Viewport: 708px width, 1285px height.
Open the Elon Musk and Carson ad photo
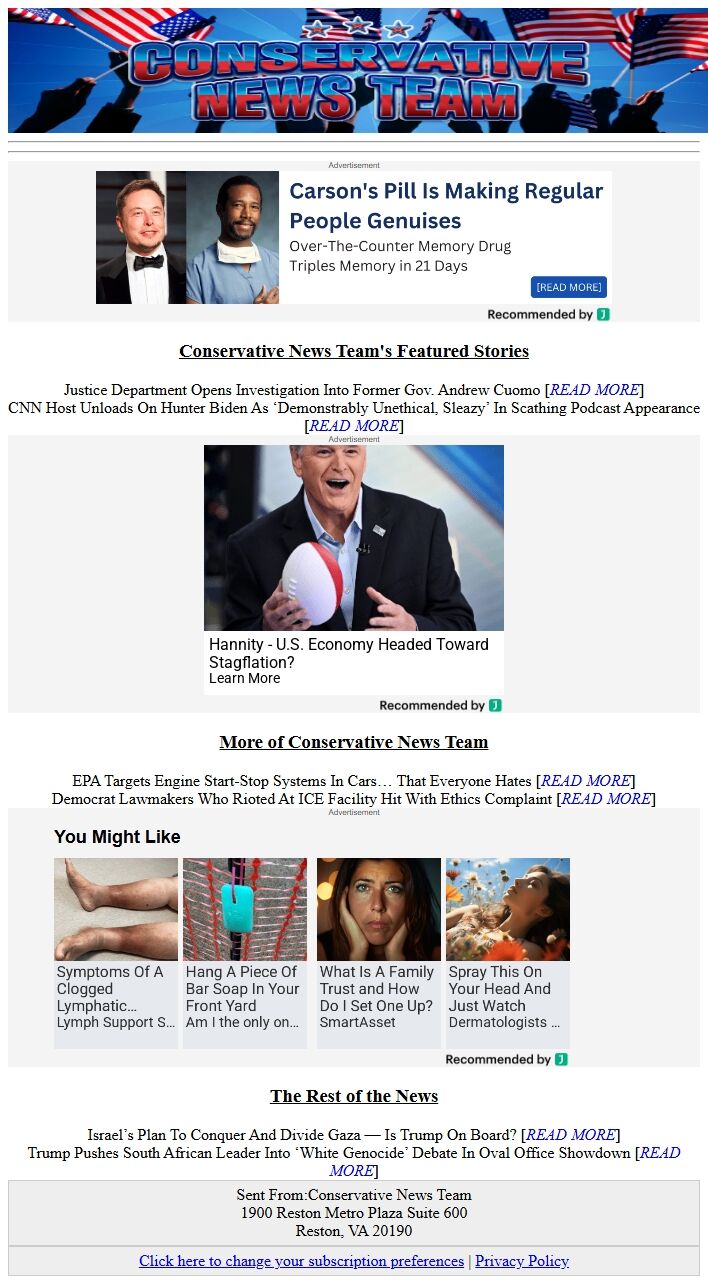tap(187, 237)
